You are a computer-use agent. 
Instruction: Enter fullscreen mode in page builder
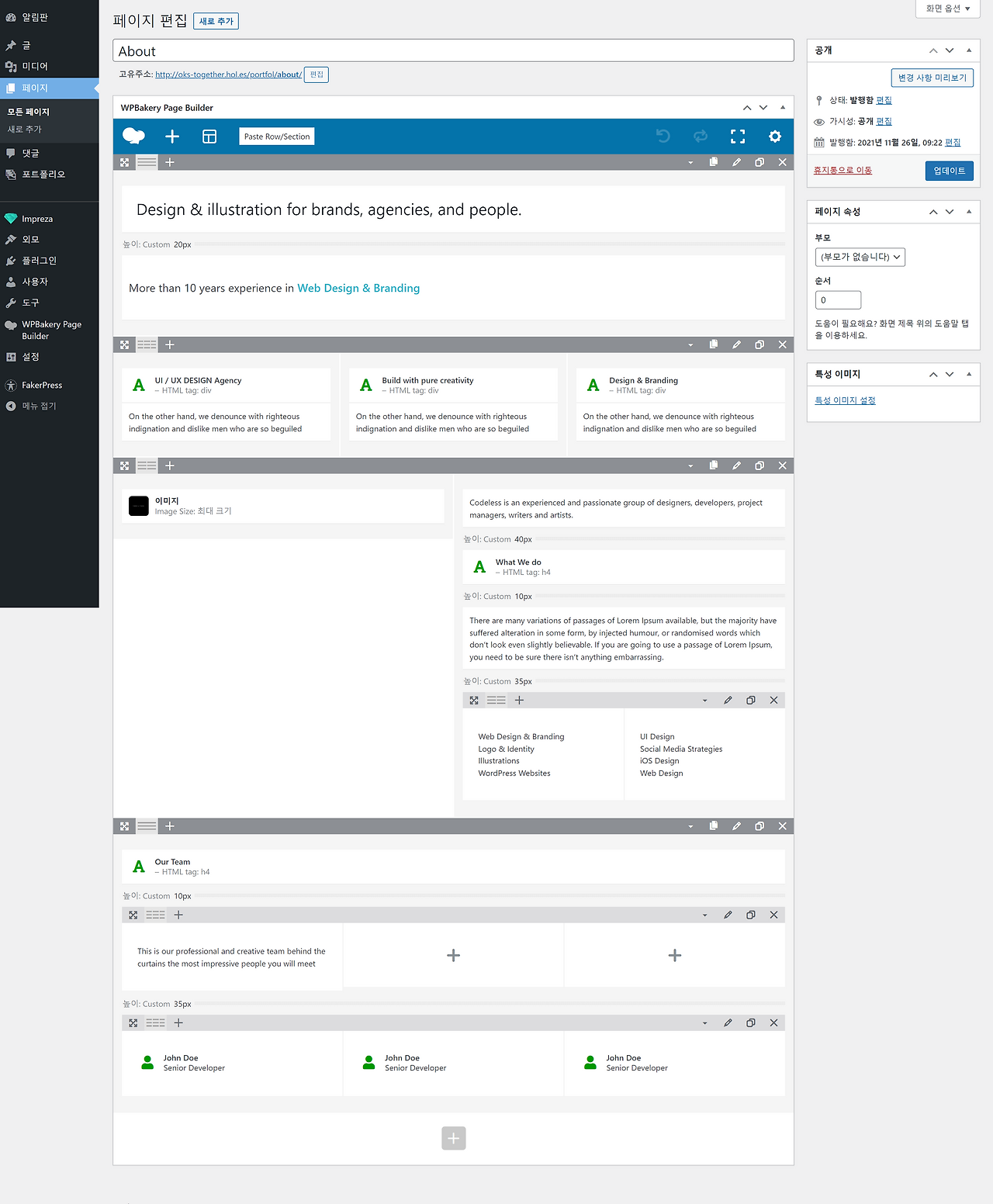click(738, 137)
